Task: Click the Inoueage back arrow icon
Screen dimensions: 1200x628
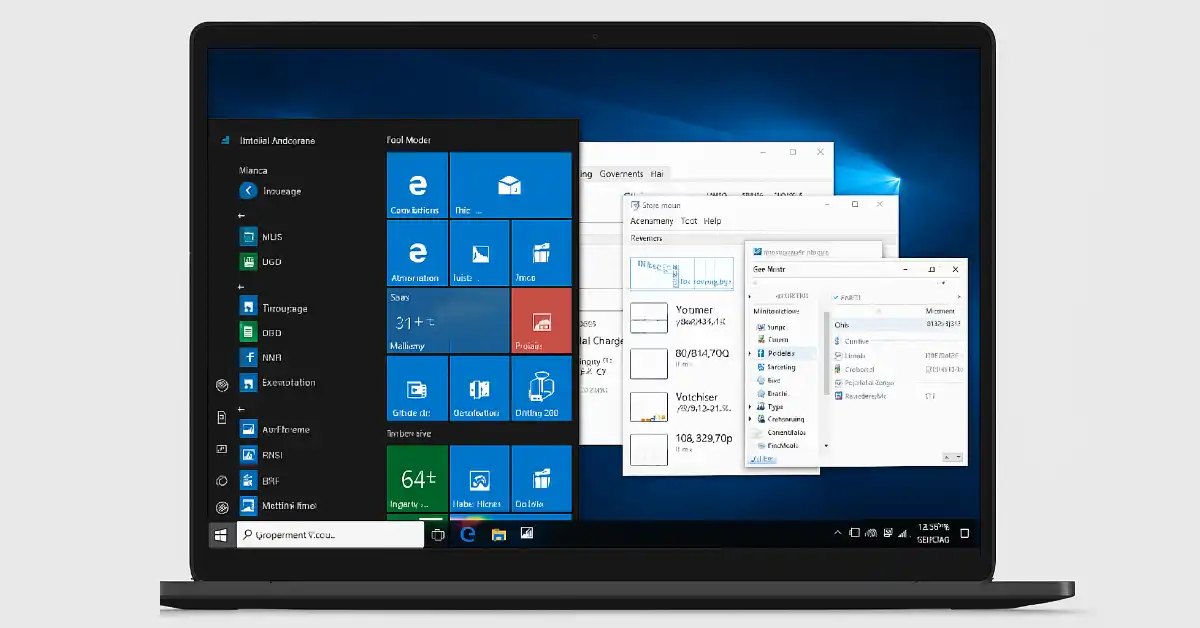Action: click(248, 191)
